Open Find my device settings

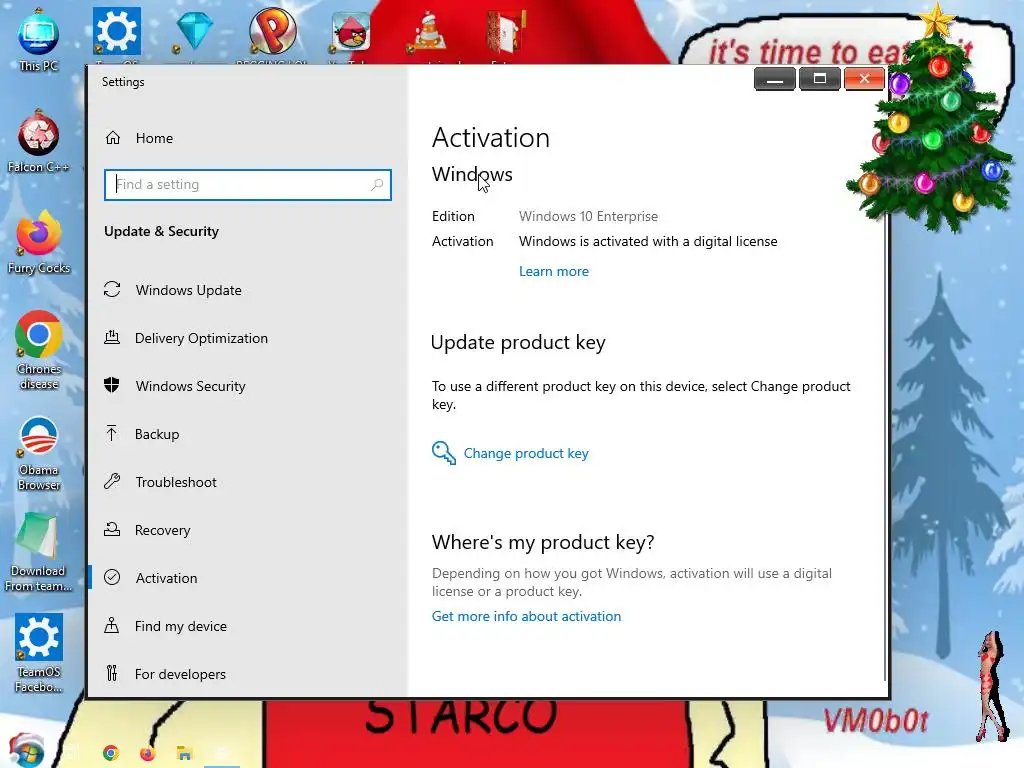click(181, 626)
